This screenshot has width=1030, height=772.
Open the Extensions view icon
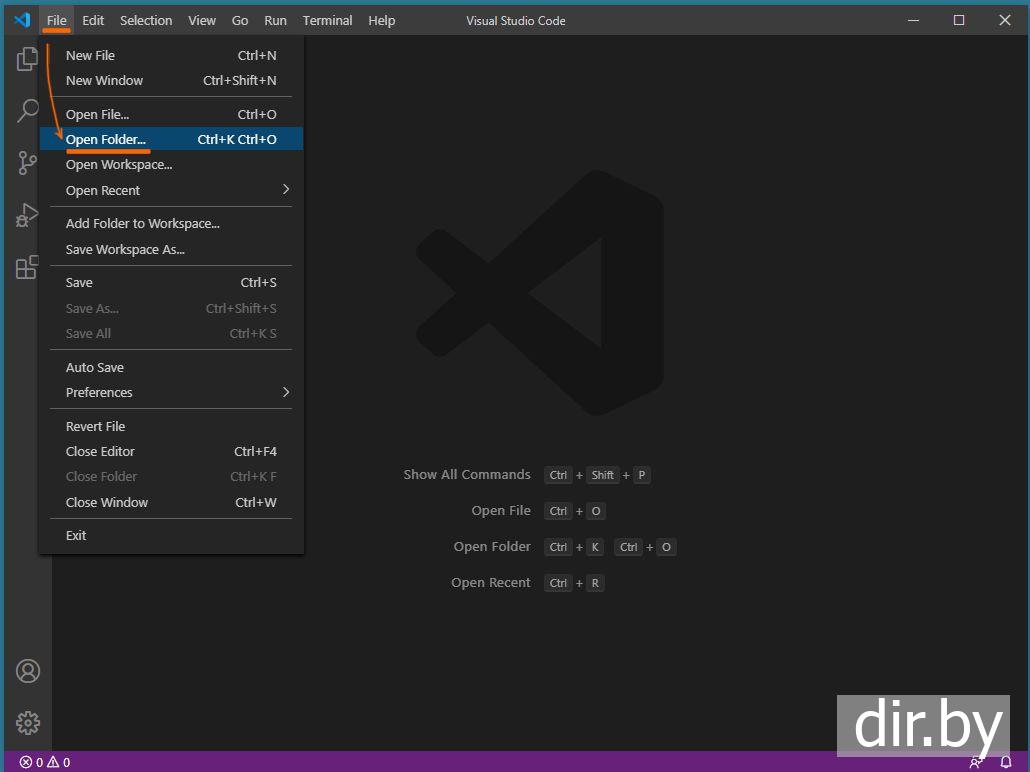coord(27,267)
